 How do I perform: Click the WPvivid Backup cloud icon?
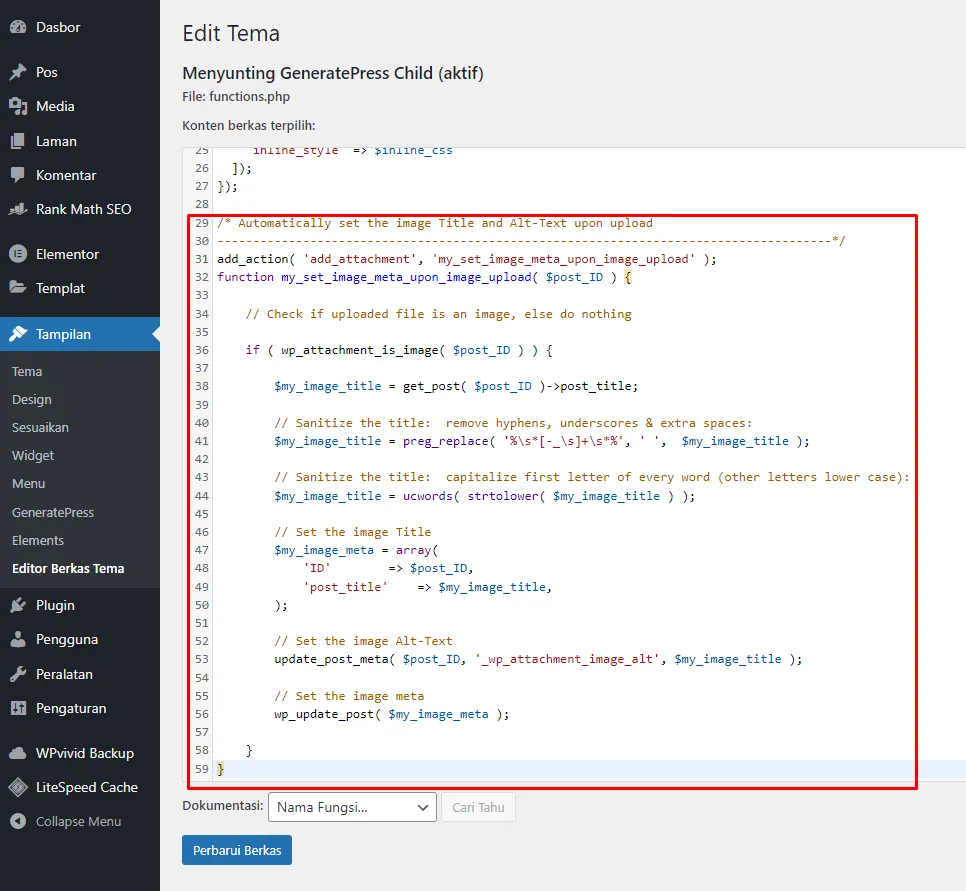pyautogui.click(x=18, y=753)
